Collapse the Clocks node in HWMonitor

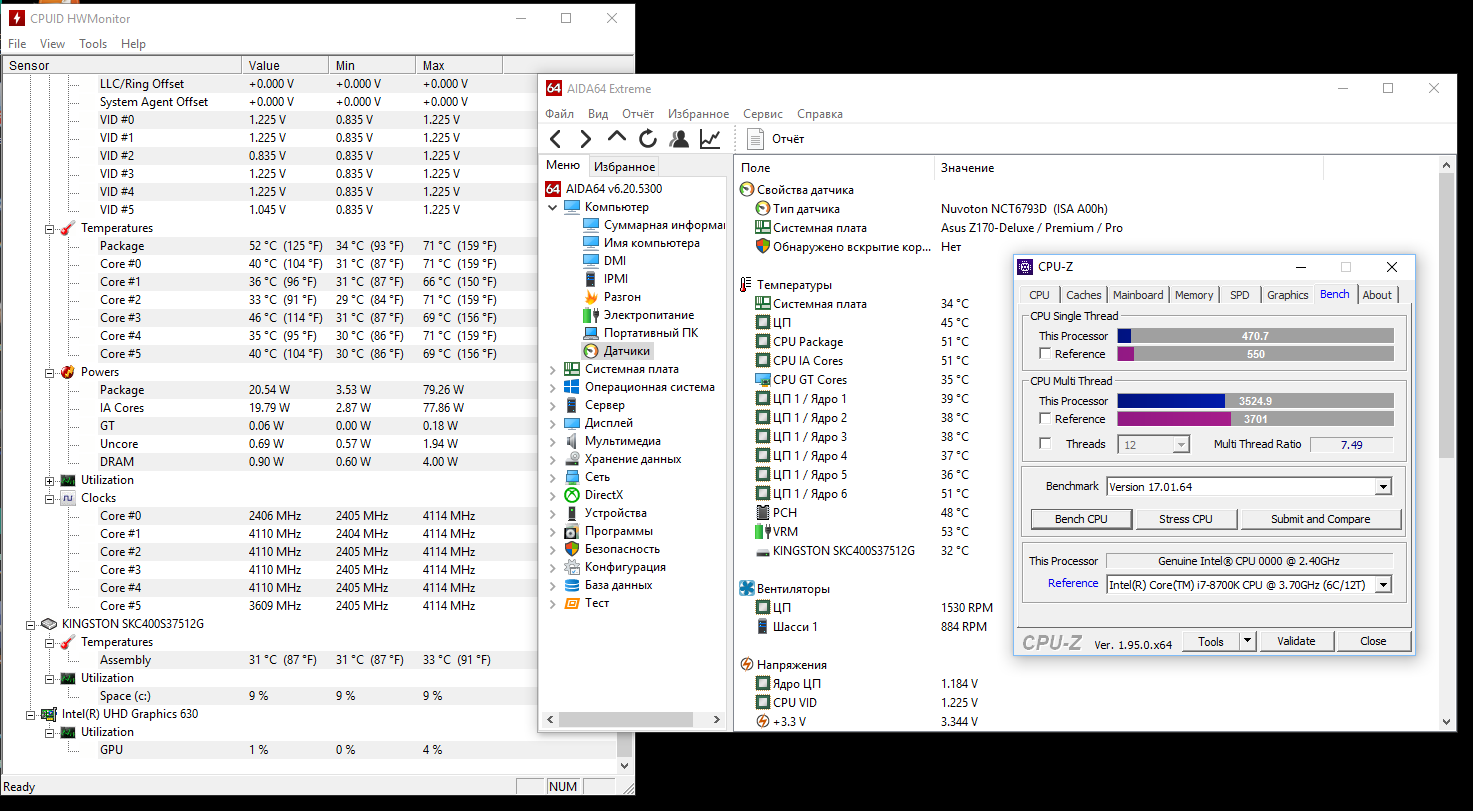48,498
